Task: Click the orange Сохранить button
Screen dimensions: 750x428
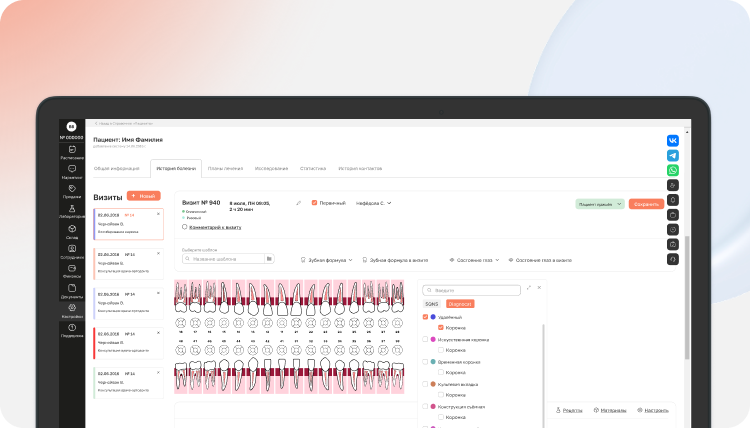Action: [x=646, y=204]
